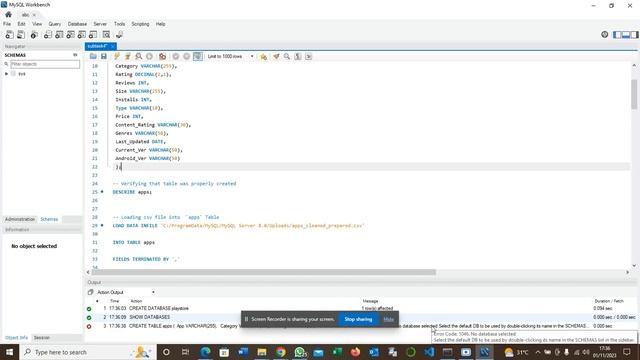Viewport: 640px width, 360px height.
Task: Open an SQL script file from main toolbar
Action: point(21,35)
